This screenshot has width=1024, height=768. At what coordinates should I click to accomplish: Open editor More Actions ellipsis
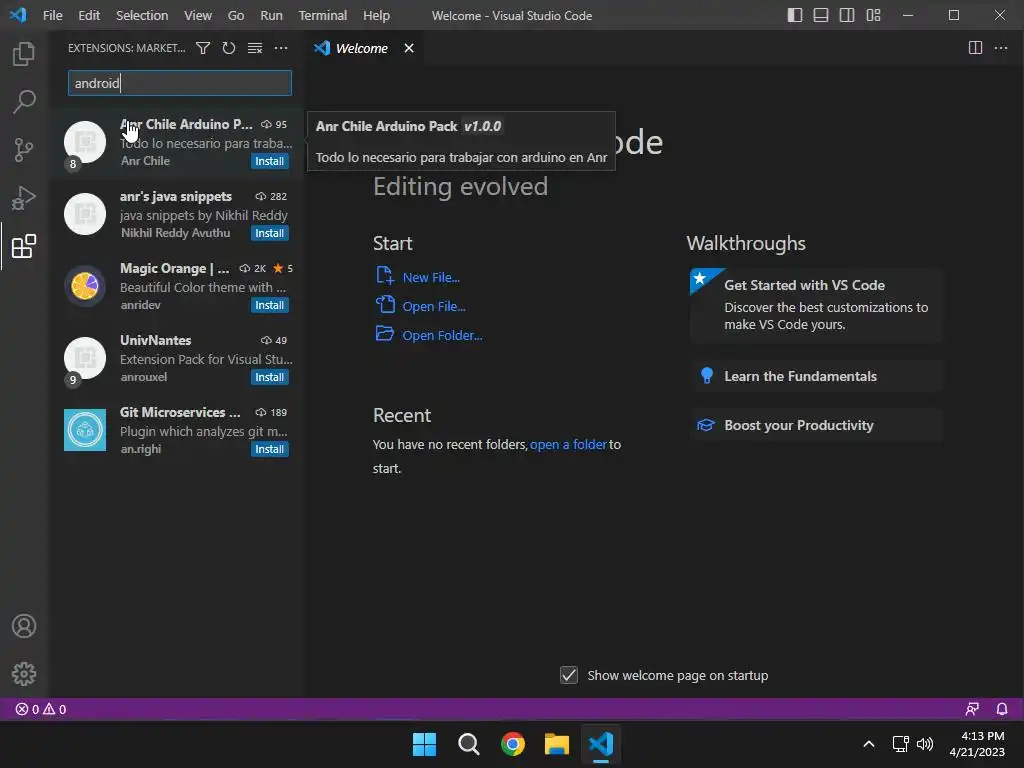click(1000, 48)
